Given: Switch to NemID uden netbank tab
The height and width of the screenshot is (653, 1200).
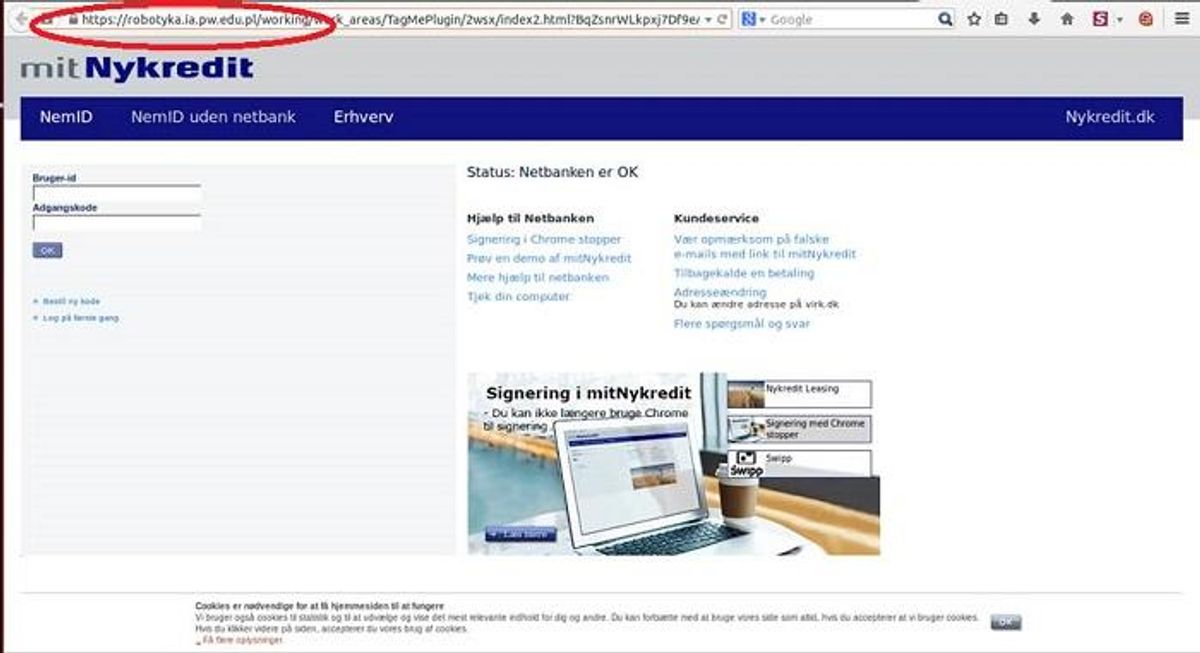Looking at the screenshot, I should (213, 117).
